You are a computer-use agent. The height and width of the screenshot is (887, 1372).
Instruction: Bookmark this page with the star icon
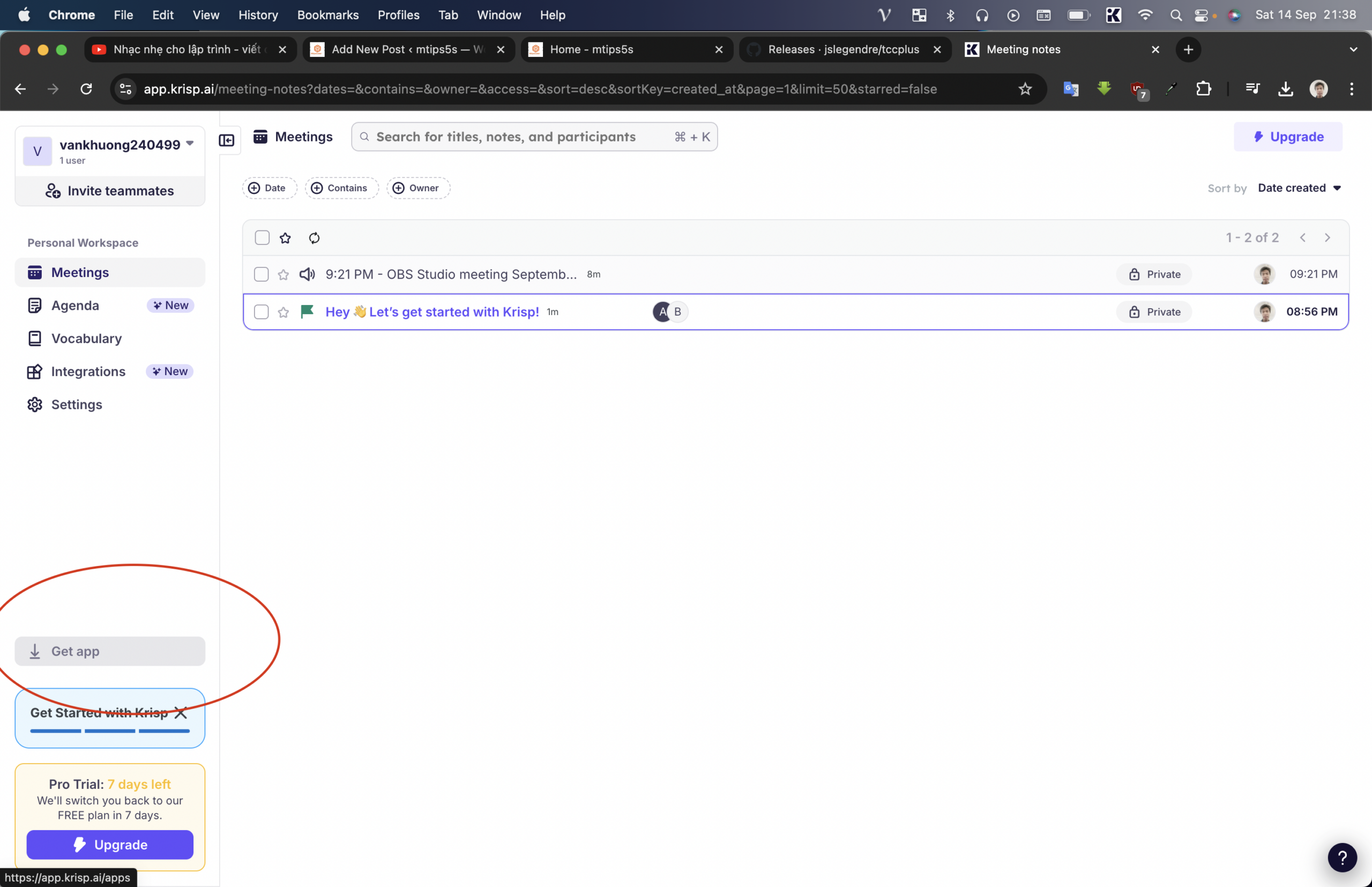coord(1025,89)
